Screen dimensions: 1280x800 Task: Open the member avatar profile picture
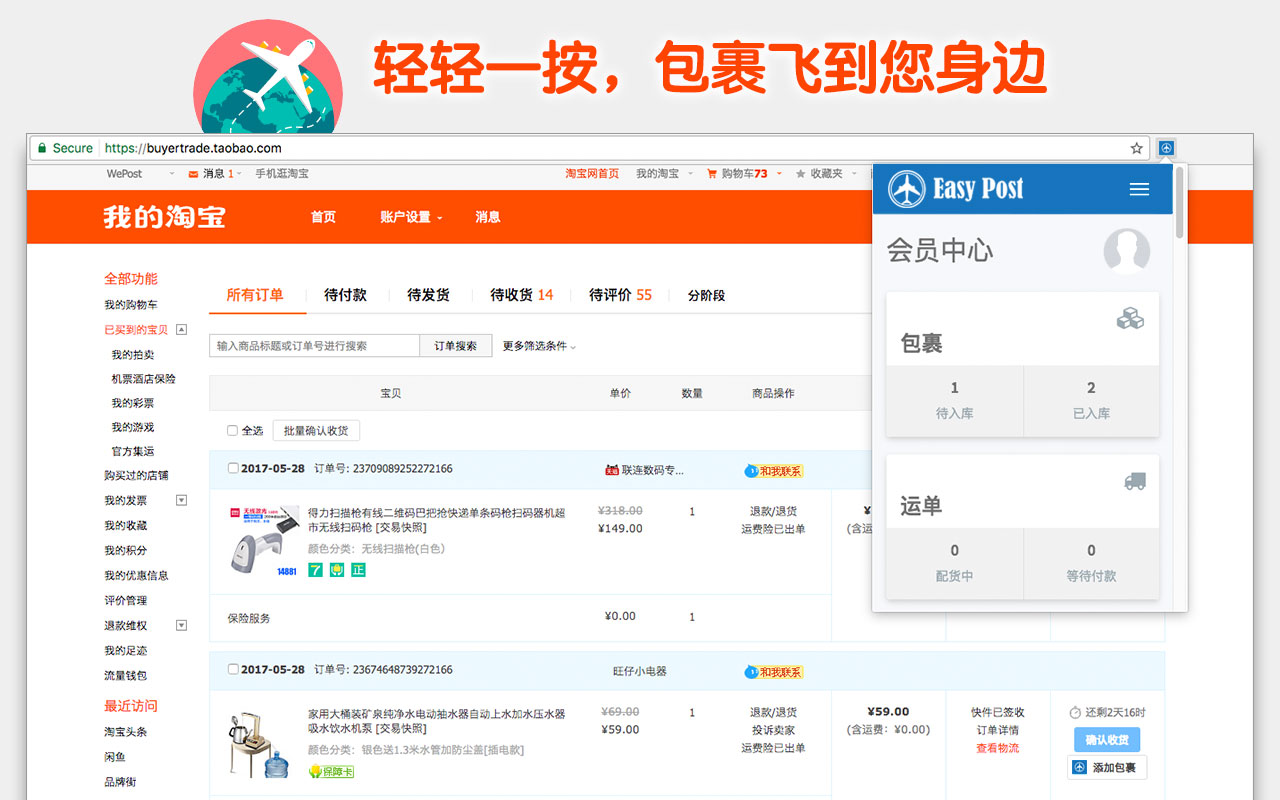(1127, 251)
